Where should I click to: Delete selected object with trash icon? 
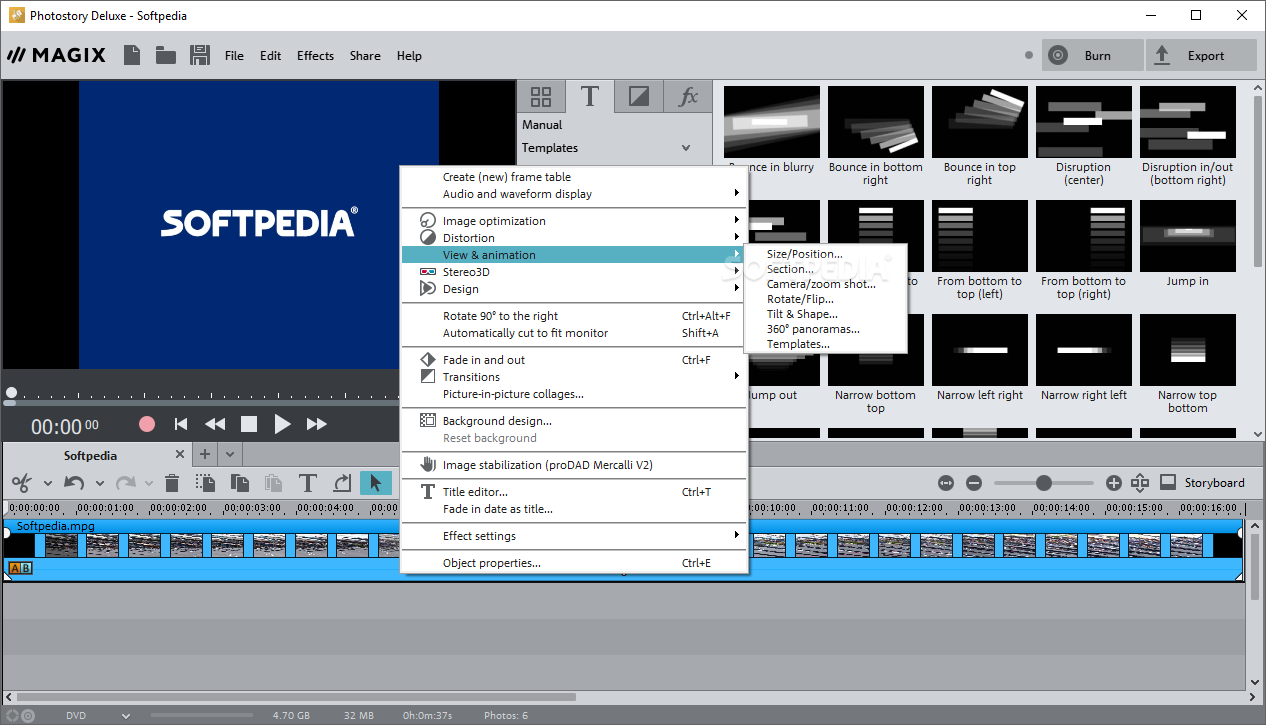tap(172, 483)
